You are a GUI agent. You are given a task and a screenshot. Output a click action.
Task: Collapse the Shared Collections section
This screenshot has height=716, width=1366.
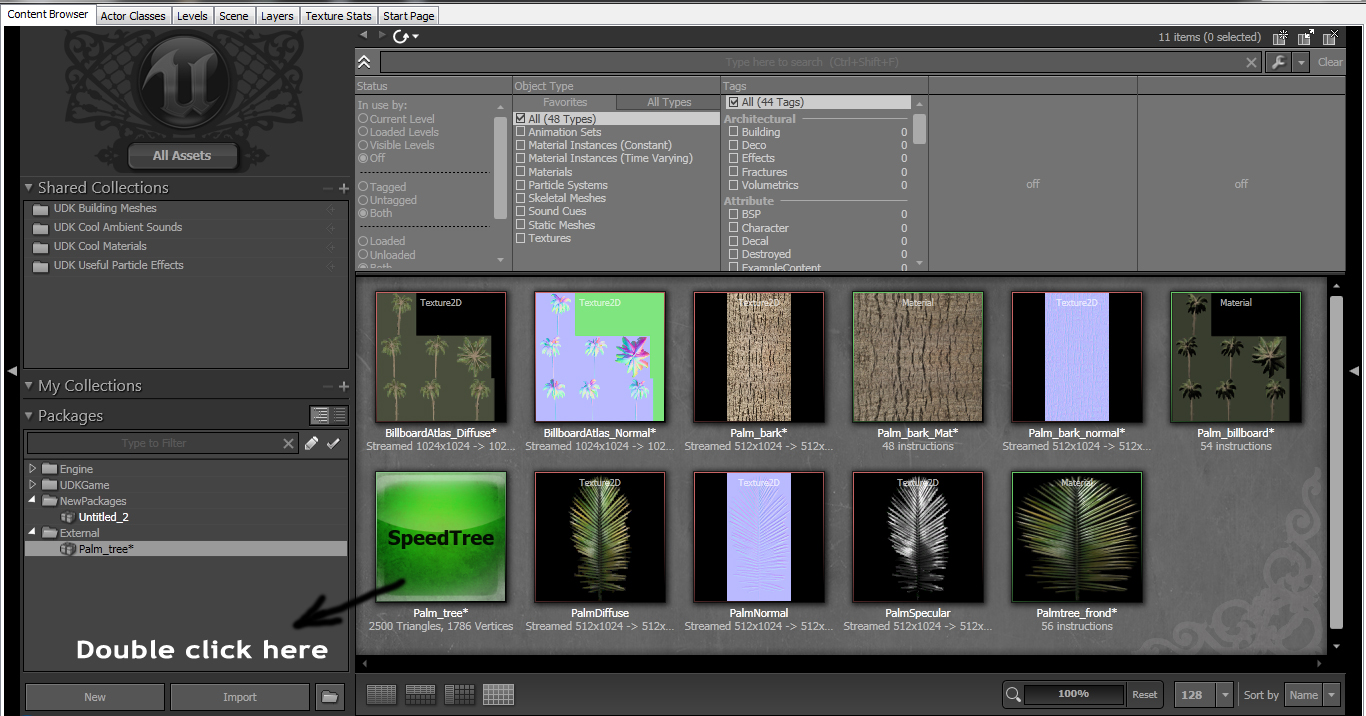click(29, 188)
